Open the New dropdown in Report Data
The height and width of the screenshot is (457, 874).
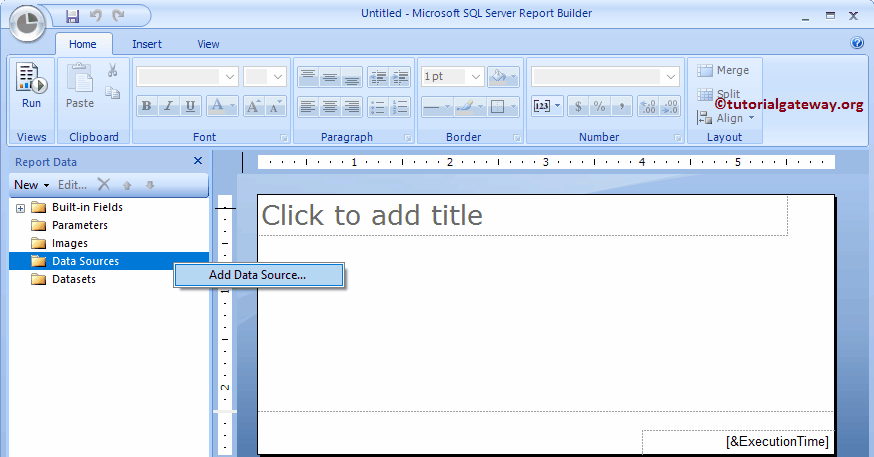tap(31, 184)
